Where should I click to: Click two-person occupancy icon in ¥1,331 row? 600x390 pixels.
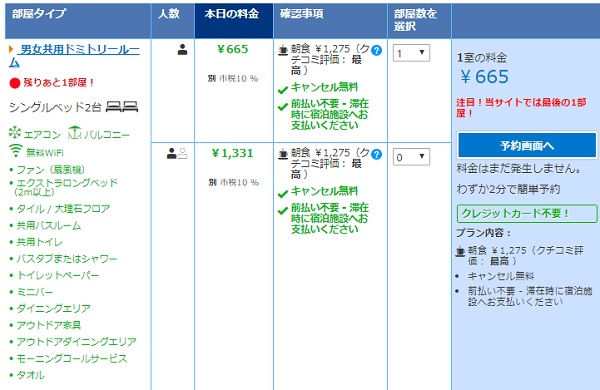177,153
